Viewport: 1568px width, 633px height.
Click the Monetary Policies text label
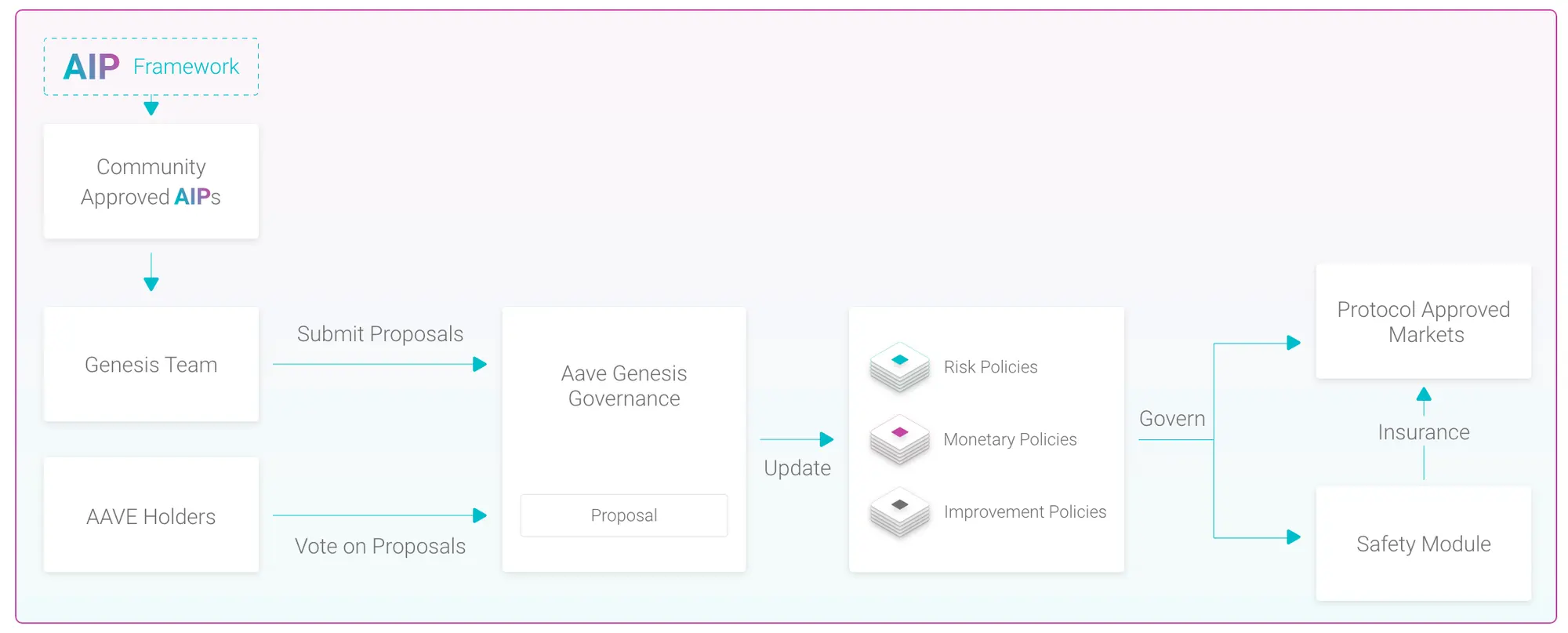tap(1010, 439)
